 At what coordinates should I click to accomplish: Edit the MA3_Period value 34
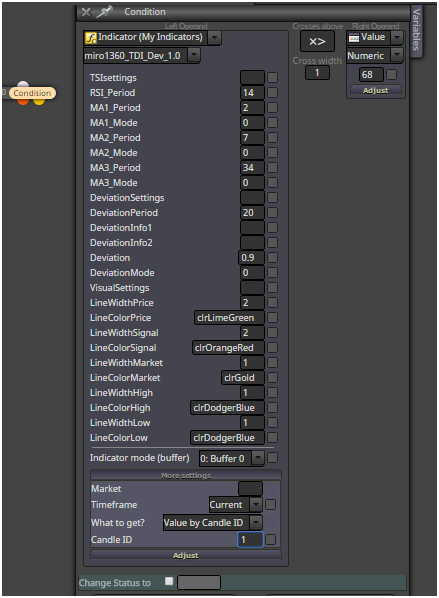tap(252, 167)
